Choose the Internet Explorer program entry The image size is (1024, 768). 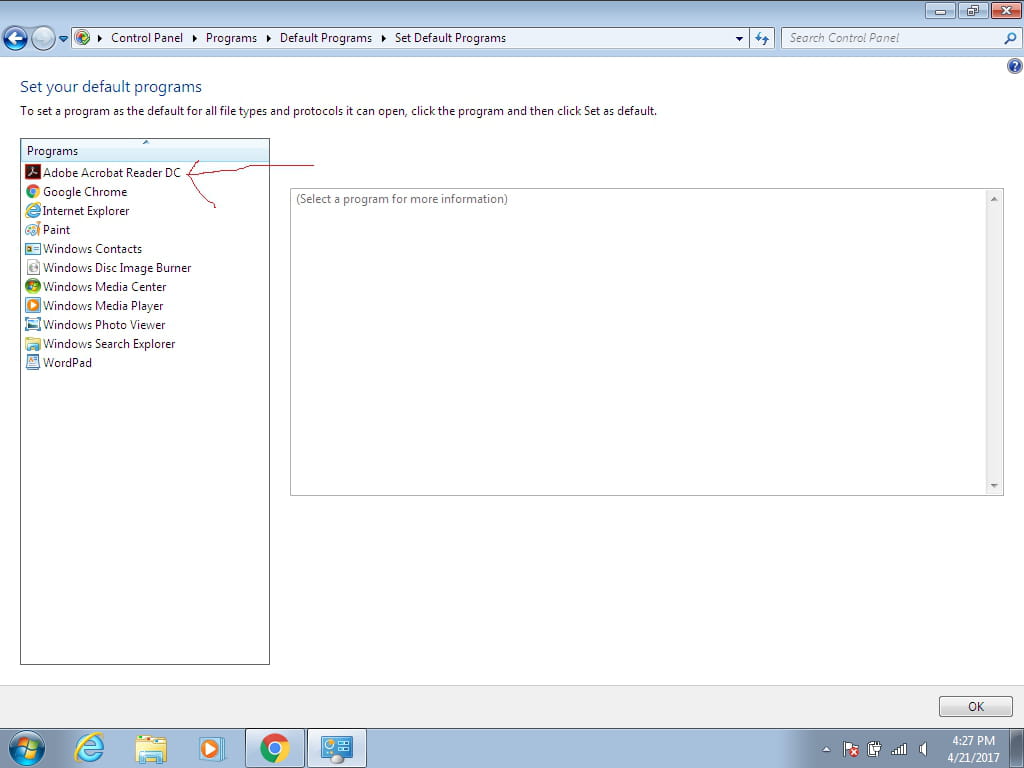[85, 211]
